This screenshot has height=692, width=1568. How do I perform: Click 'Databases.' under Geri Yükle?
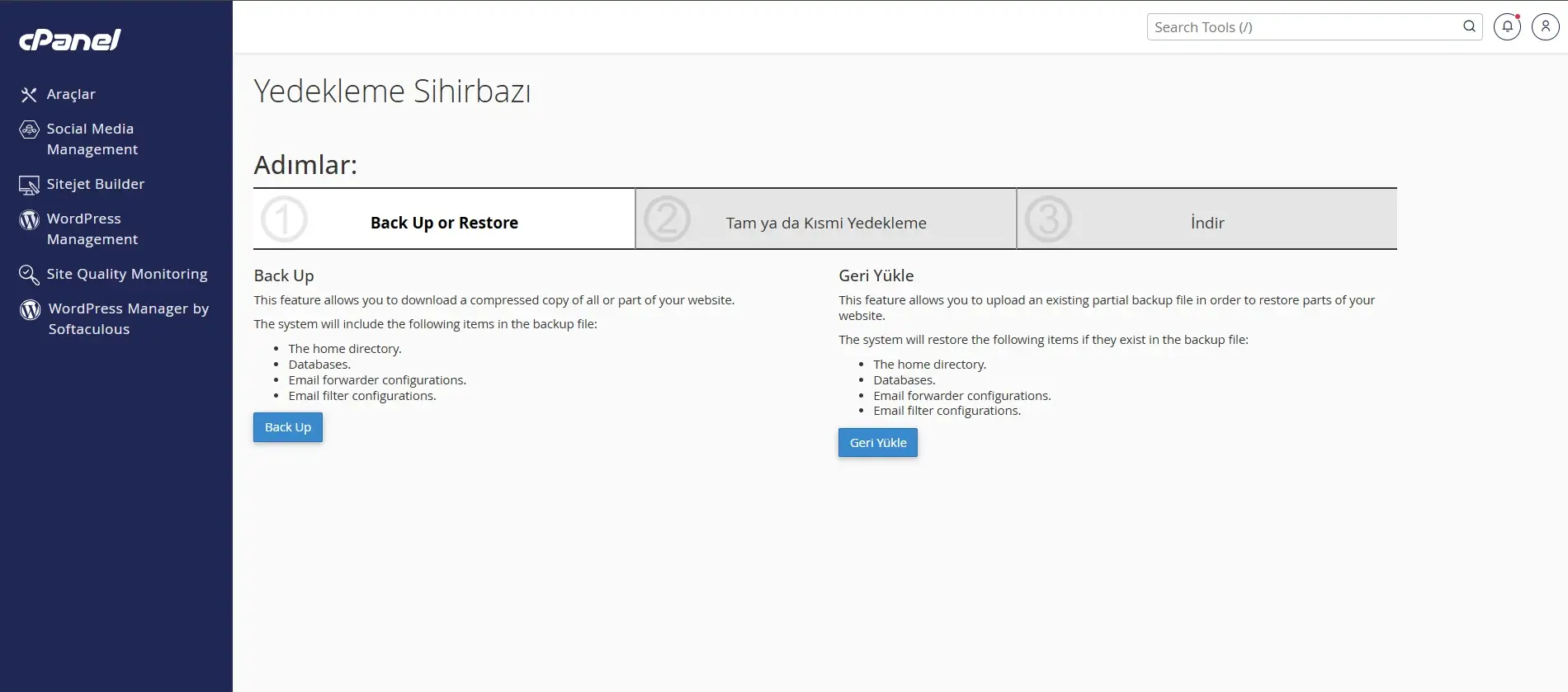coord(904,380)
